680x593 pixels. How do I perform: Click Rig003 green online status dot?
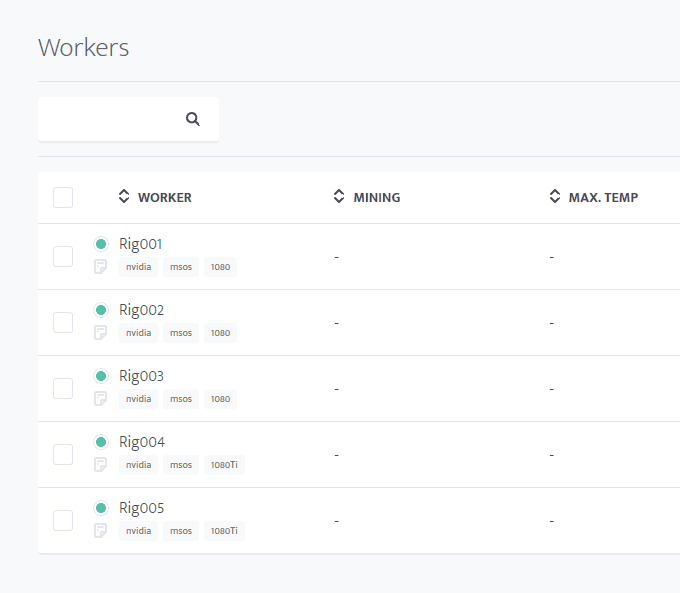[x=101, y=376]
